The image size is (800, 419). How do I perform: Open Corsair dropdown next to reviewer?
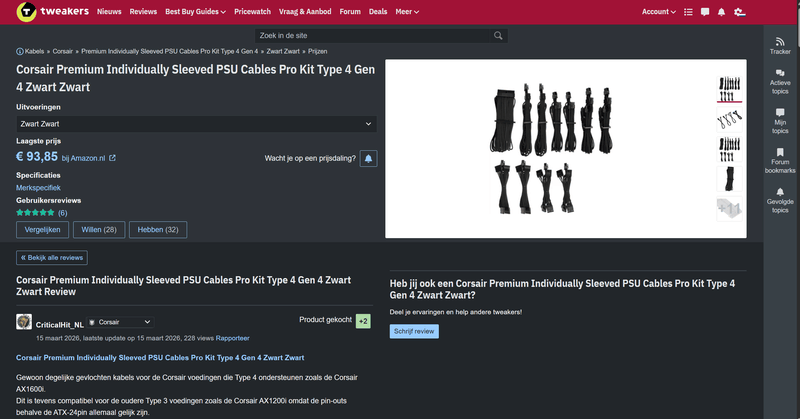[120, 322]
